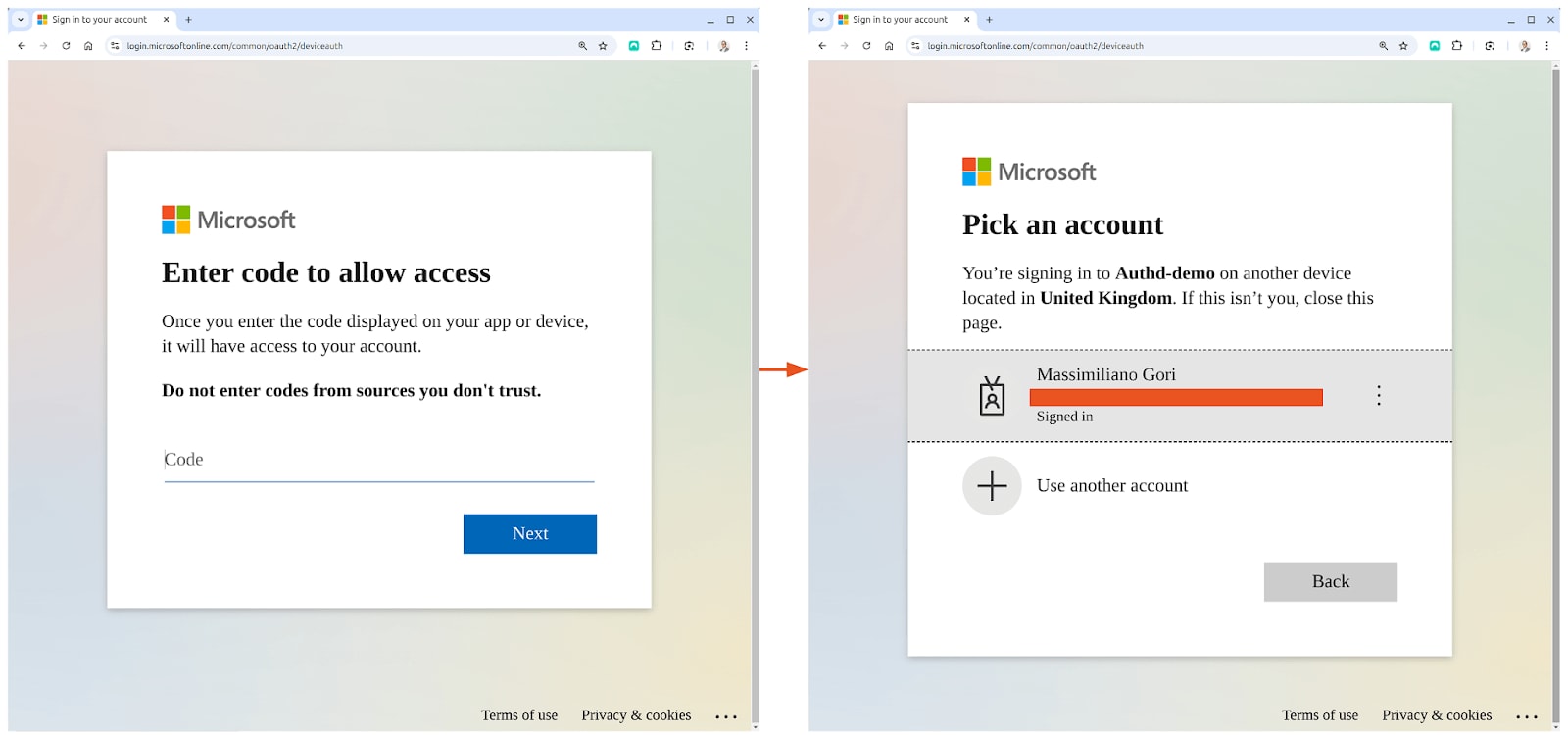
Task: Close the 'Sign in to your account' tab in the right window
Action: coord(966,20)
